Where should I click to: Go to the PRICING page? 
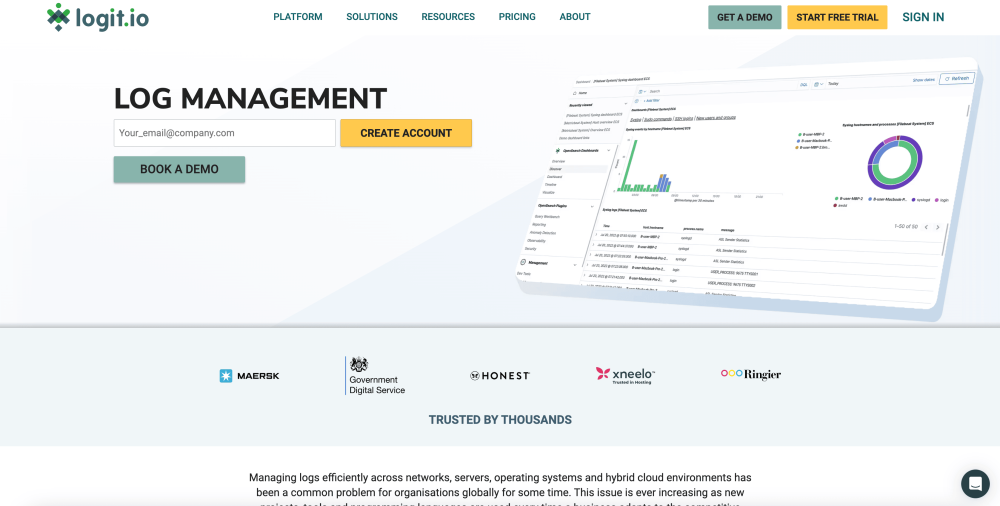[x=517, y=17]
